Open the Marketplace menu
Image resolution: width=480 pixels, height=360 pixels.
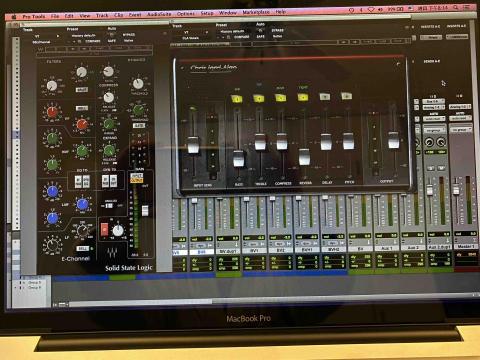[x=256, y=12]
